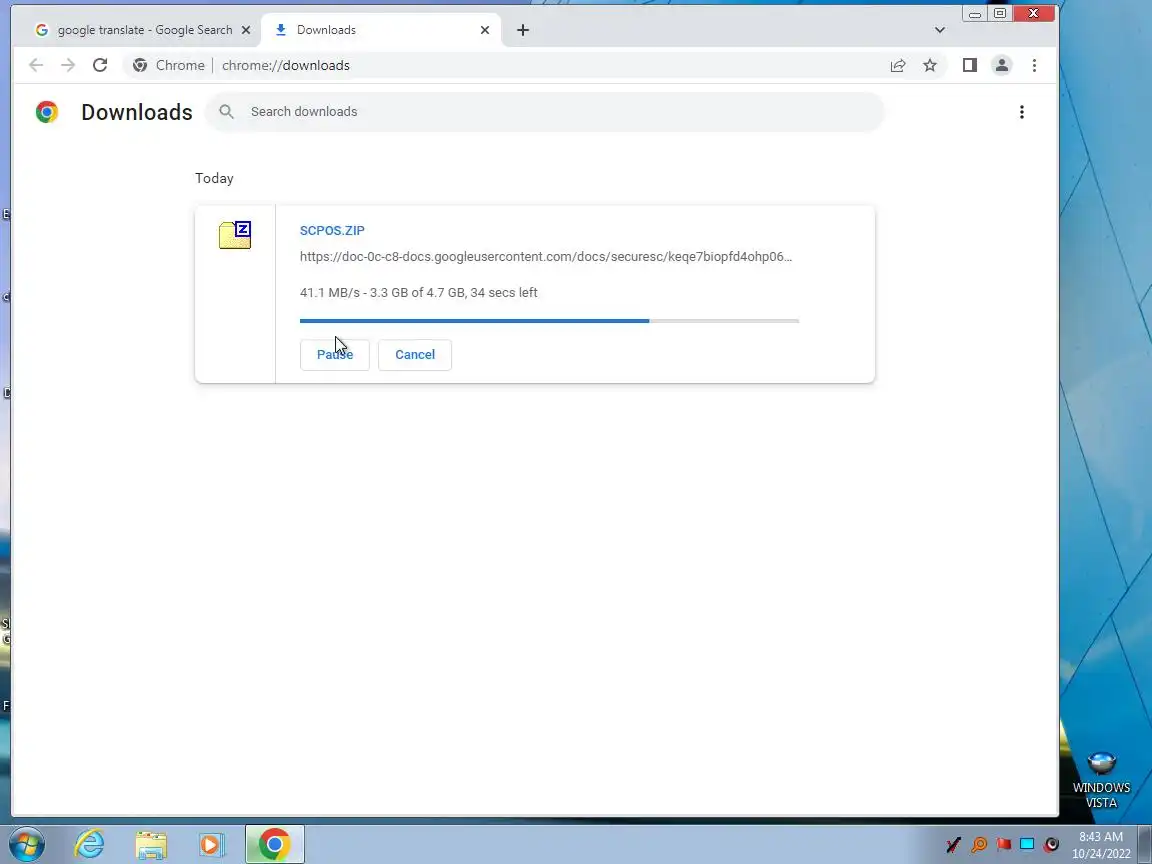Launch Internet Explorer from the taskbar
Screen dimensions: 1152x864
click(x=89, y=844)
